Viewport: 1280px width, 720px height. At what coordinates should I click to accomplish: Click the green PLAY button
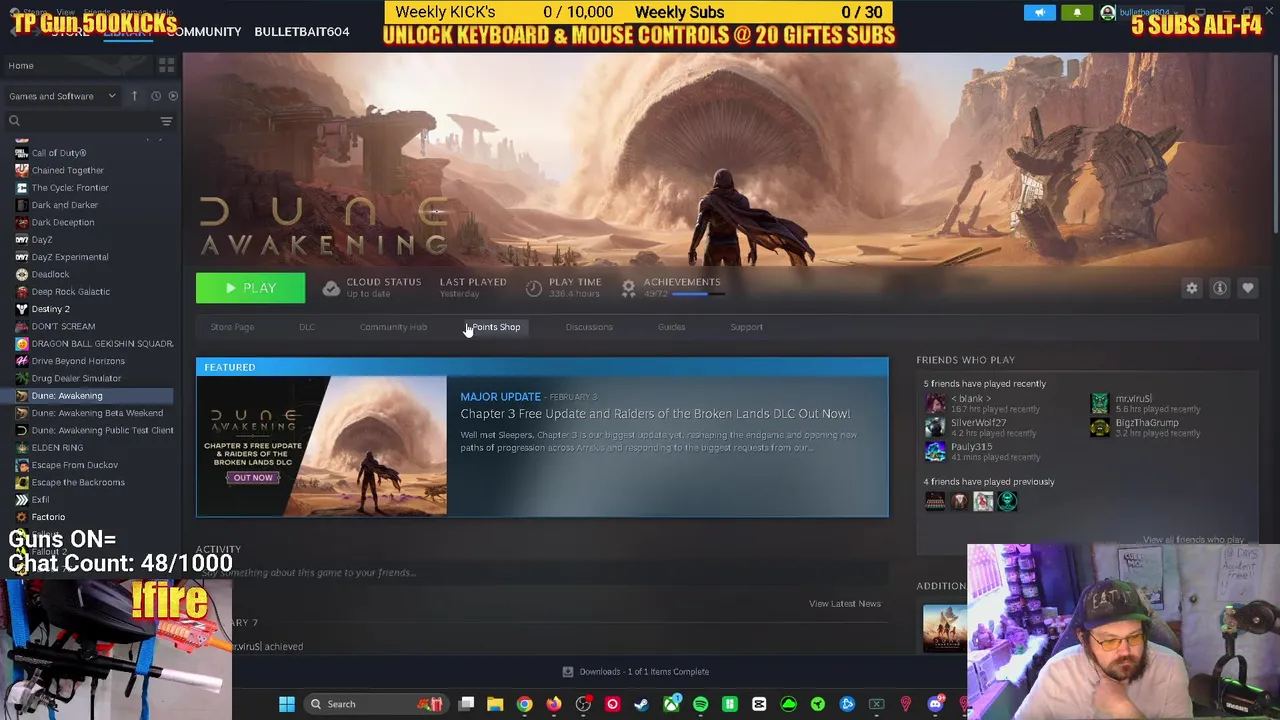tap(250, 288)
